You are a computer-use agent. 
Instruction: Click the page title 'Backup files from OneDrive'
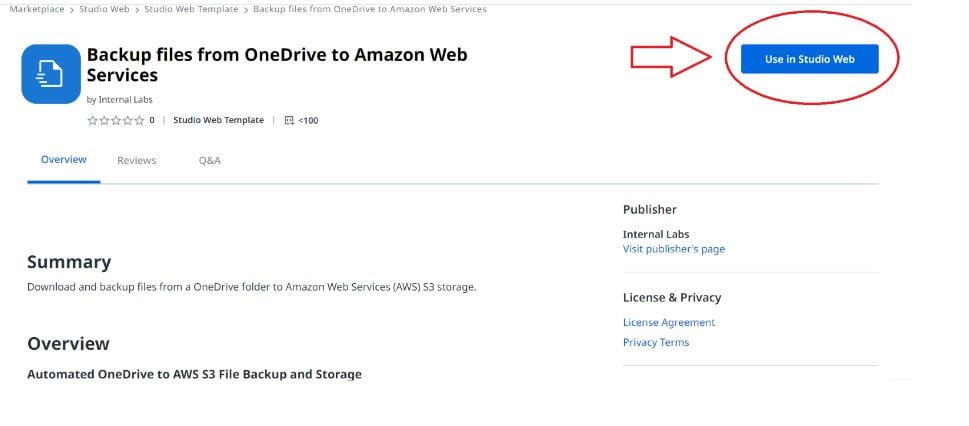(x=277, y=64)
